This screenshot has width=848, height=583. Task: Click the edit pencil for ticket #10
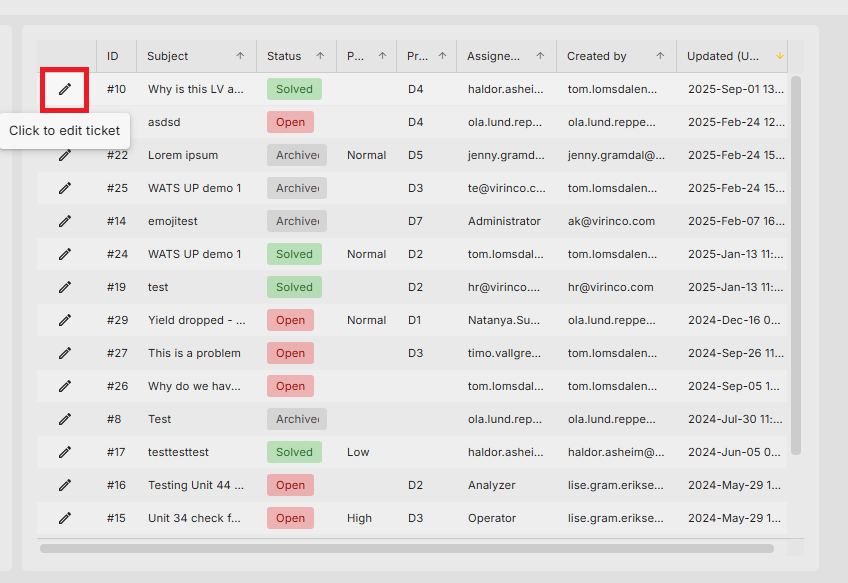[x=65, y=89]
